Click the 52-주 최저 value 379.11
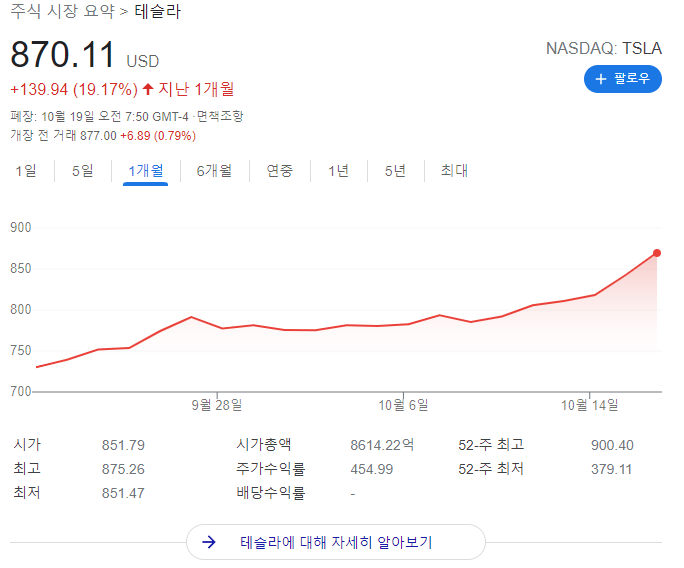The width and height of the screenshot is (684, 568). [x=611, y=469]
